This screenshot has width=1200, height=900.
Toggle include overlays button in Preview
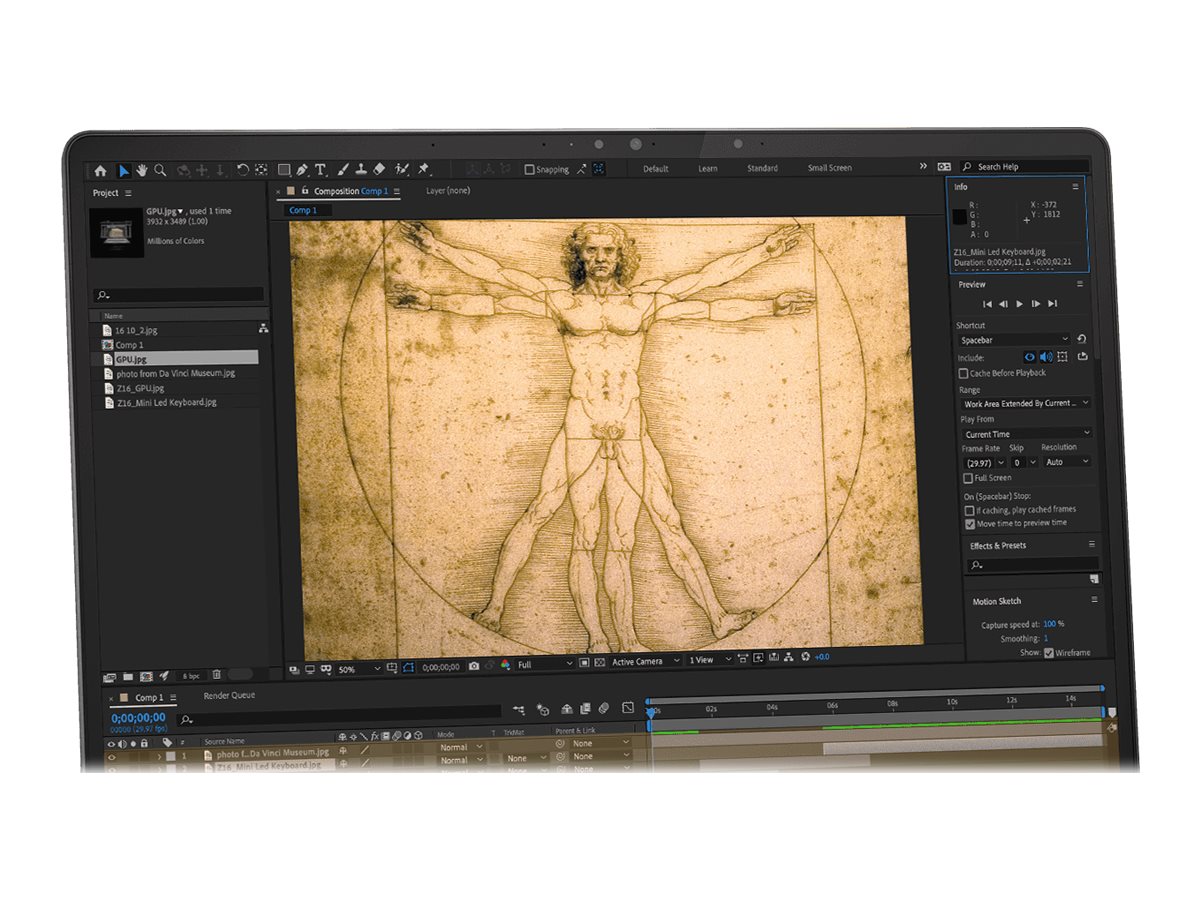pyautogui.click(x=1062, y=357)
